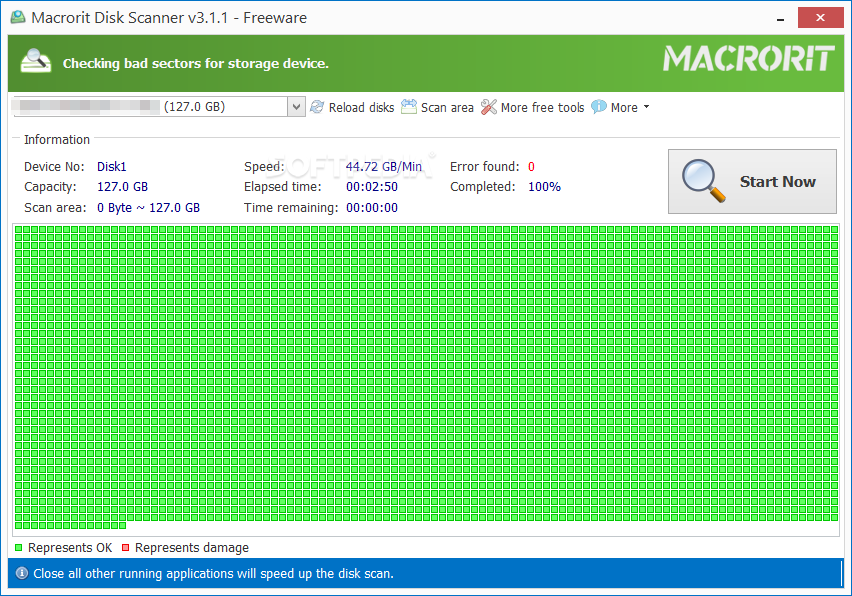Click the Capacity 127.0 GB value
This screenshot has height=596, width=852.
(122, 187)
